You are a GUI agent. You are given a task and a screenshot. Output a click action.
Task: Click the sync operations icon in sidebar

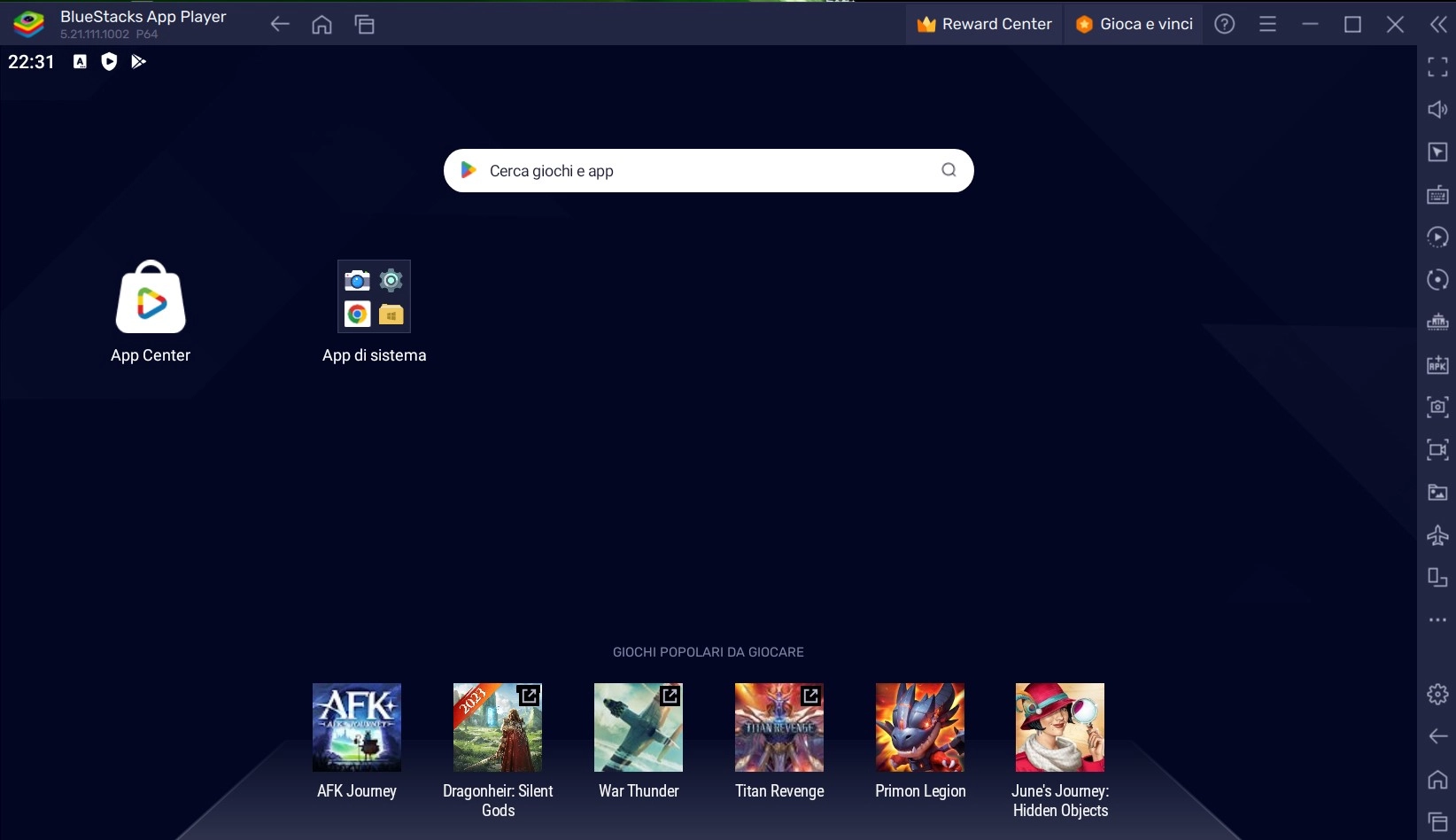1437,280
